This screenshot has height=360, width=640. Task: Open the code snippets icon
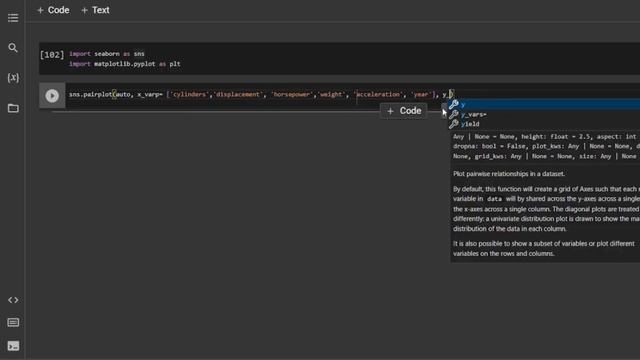pos(13,300)
